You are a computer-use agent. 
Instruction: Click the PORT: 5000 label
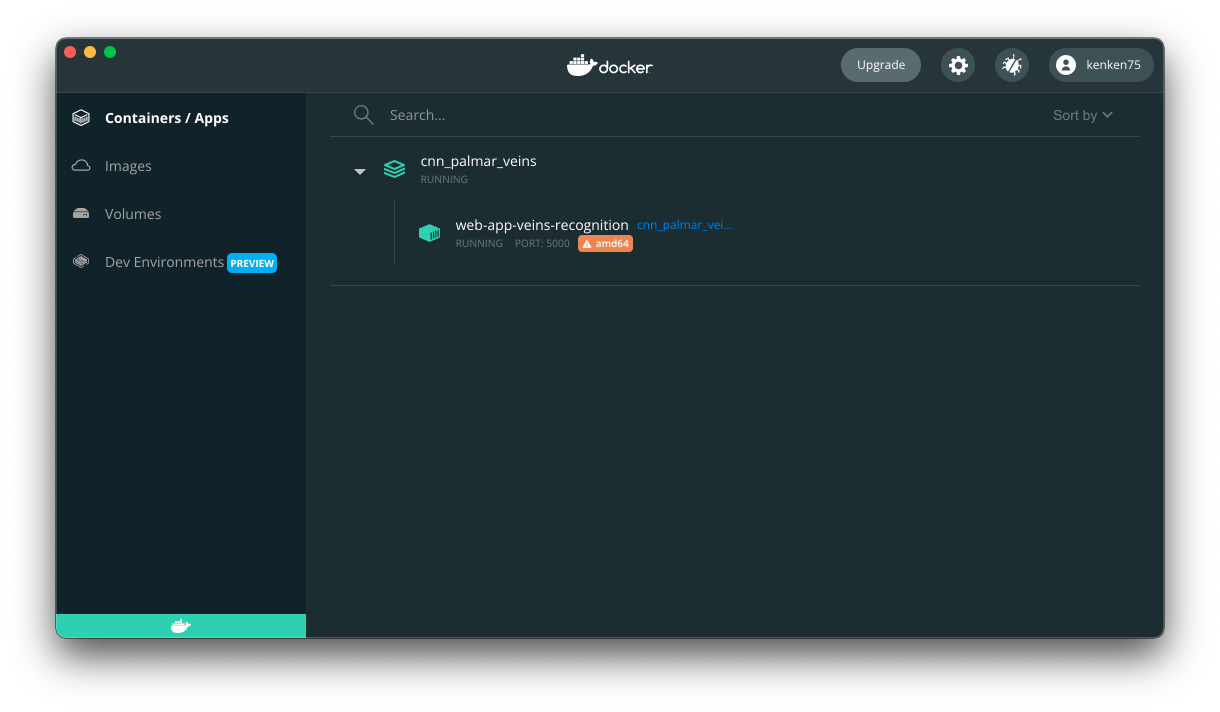(x=542, y=243)
